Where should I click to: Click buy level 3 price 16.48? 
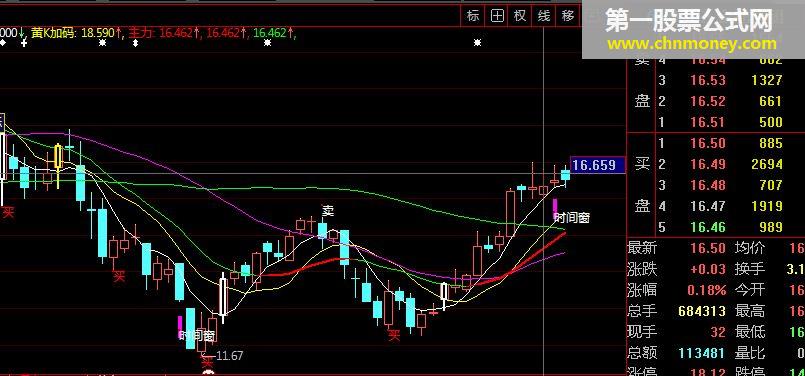point(707,185)
